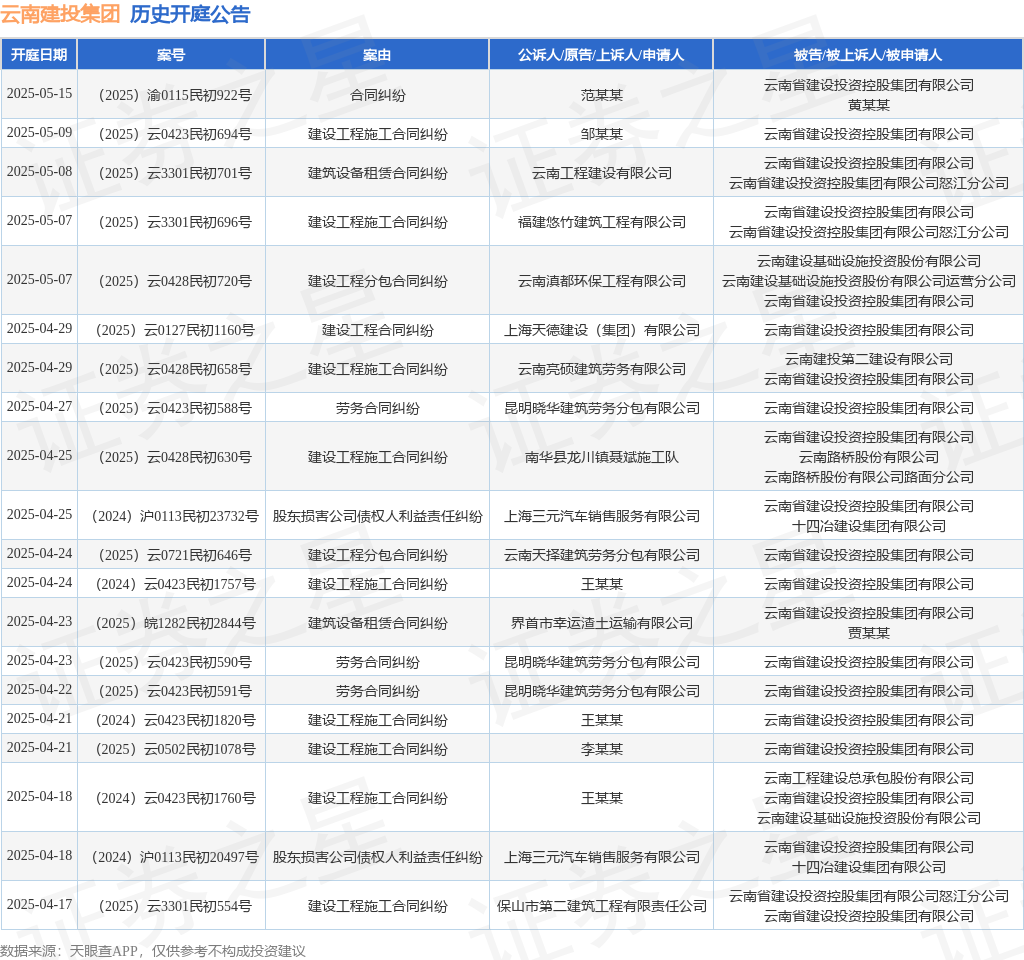
Task: Click plaintiff 李某某
Action: pyautogui.click(x=601, y=750)
